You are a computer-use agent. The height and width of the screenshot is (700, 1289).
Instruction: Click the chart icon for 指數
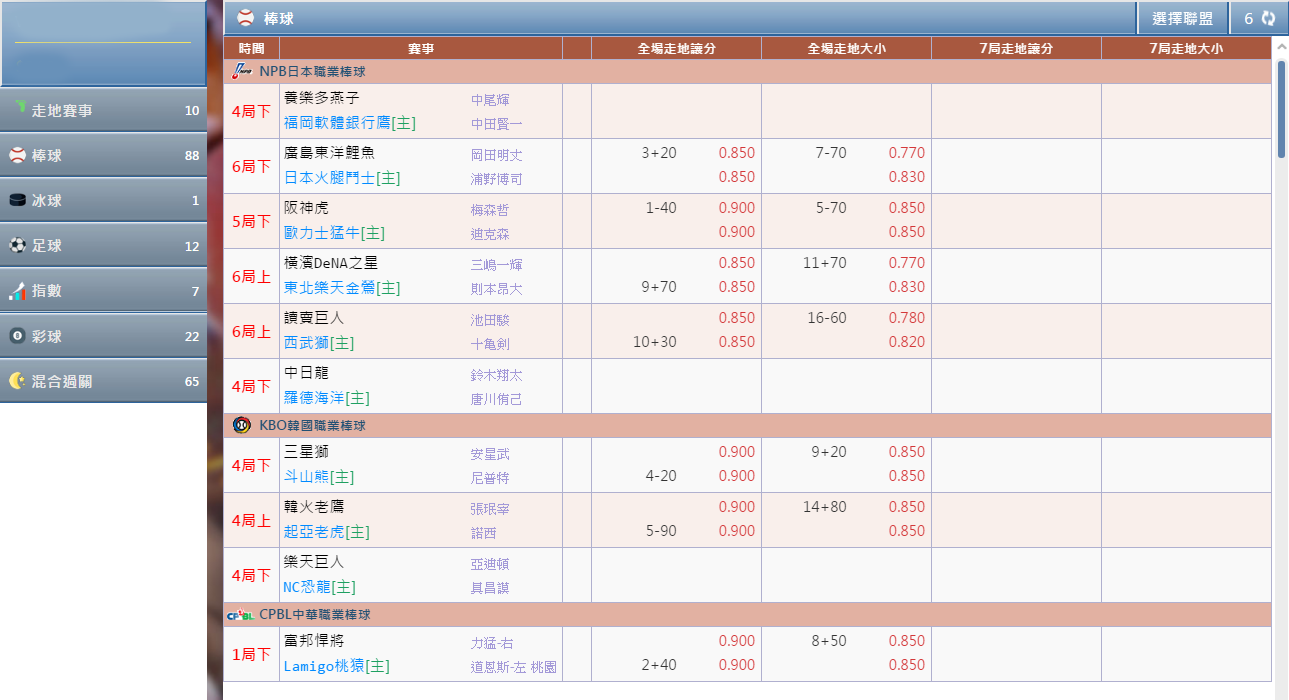[x=17, y=291]
